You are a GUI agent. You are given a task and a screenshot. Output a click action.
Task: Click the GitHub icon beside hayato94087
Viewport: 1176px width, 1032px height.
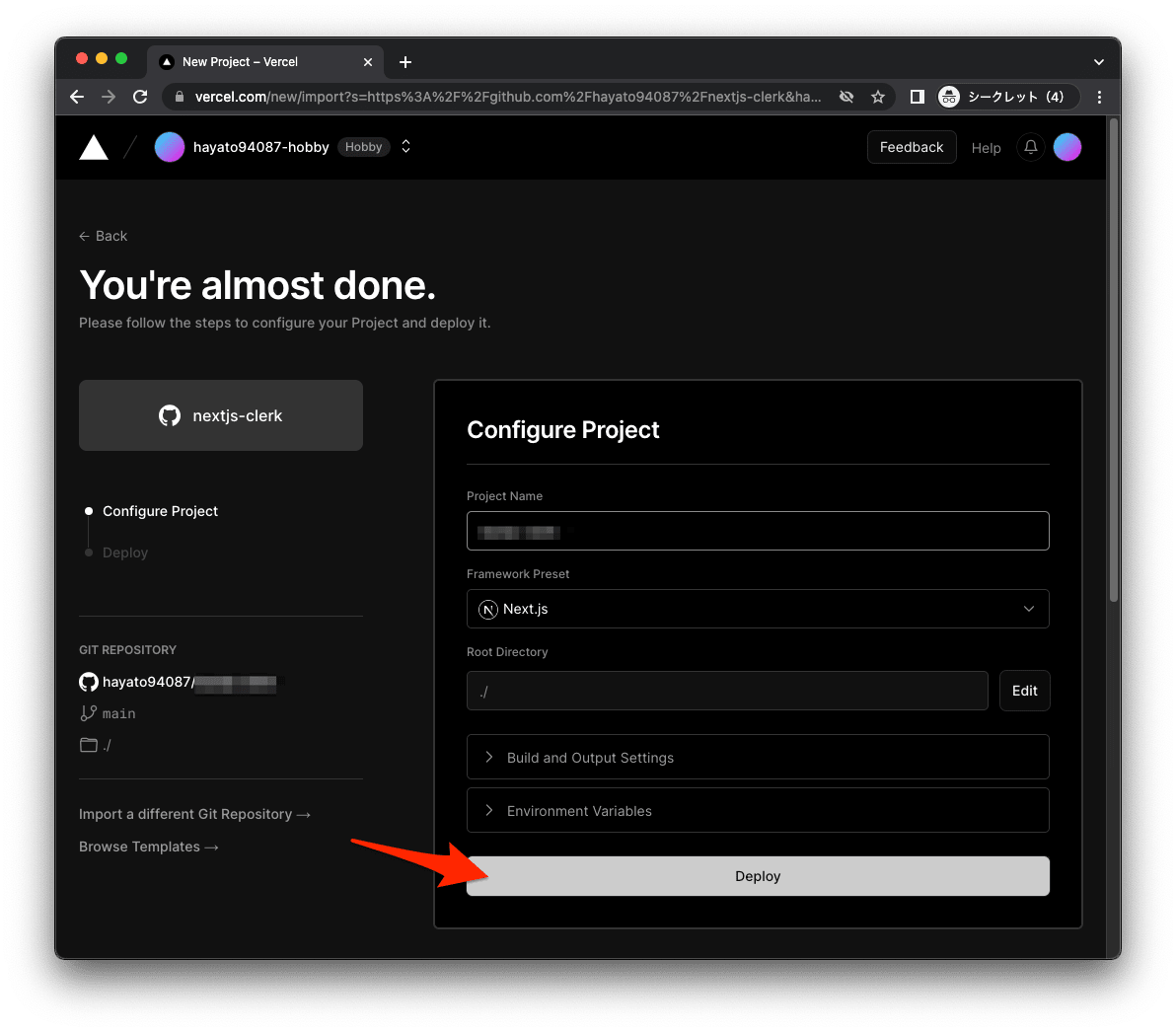click(x=89, y=682)
